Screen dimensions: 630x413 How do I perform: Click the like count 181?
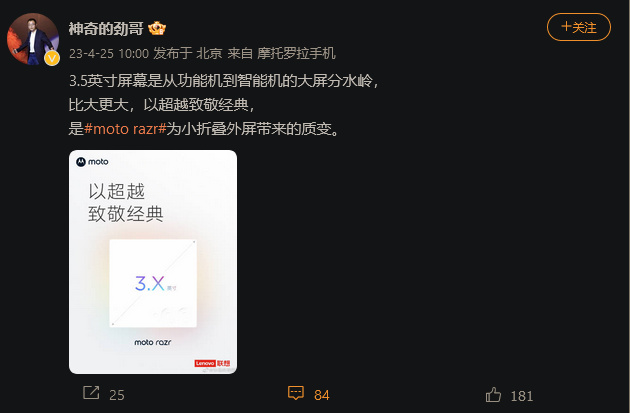click(522, 397)
